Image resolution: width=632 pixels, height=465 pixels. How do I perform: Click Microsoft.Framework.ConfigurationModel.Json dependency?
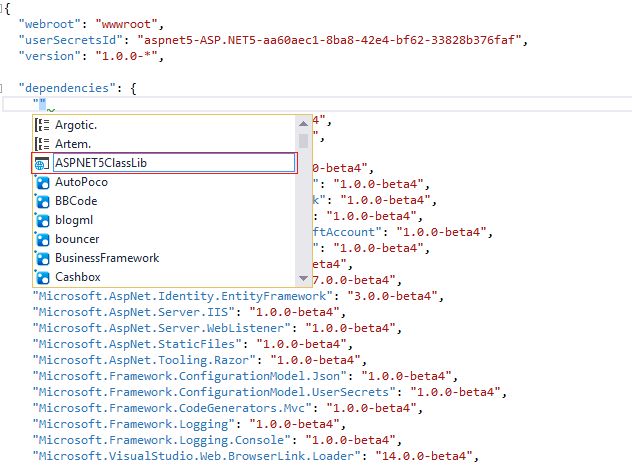(x=189, y=376)
